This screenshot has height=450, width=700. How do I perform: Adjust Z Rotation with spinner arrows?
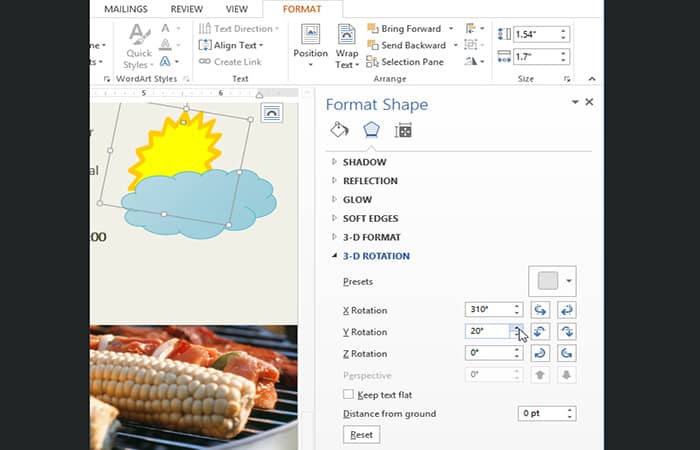point(517,353)
